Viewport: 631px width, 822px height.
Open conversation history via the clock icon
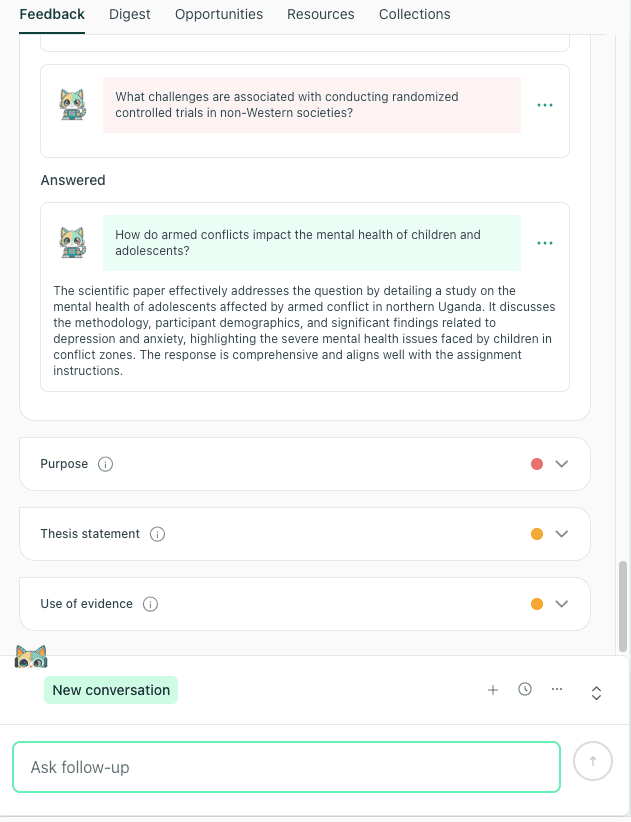[x=525, y=689]
